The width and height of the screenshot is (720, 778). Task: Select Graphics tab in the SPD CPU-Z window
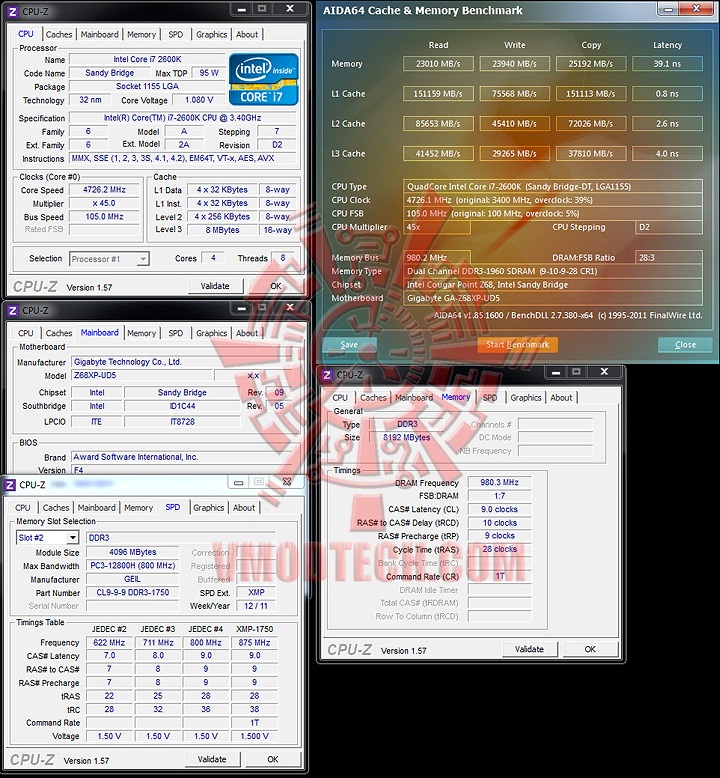tap(208, 508)
